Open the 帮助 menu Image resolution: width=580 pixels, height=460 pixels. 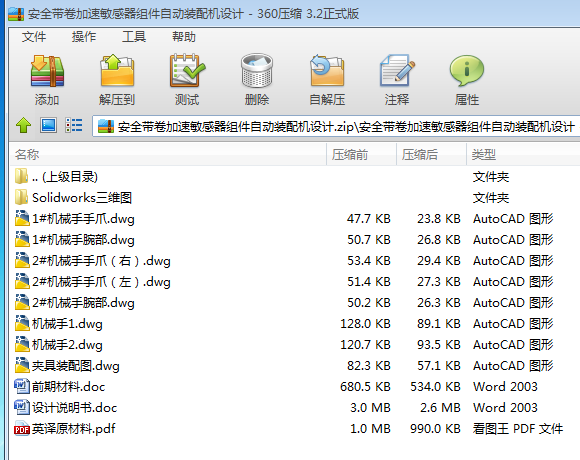(184, 37)
